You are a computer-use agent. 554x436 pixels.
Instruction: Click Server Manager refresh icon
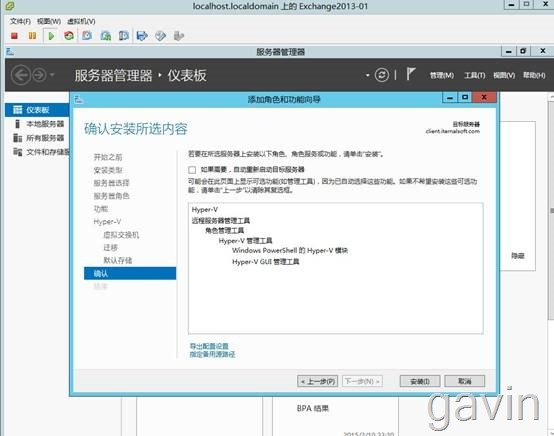pyautogui.click(x=382, y=75)
